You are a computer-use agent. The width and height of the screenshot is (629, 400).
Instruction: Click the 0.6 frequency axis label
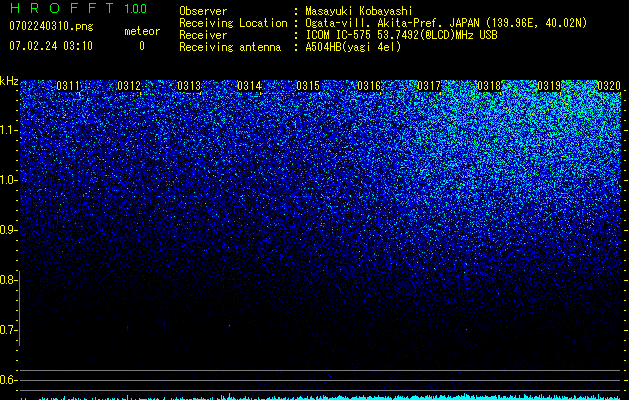point(8,380)
